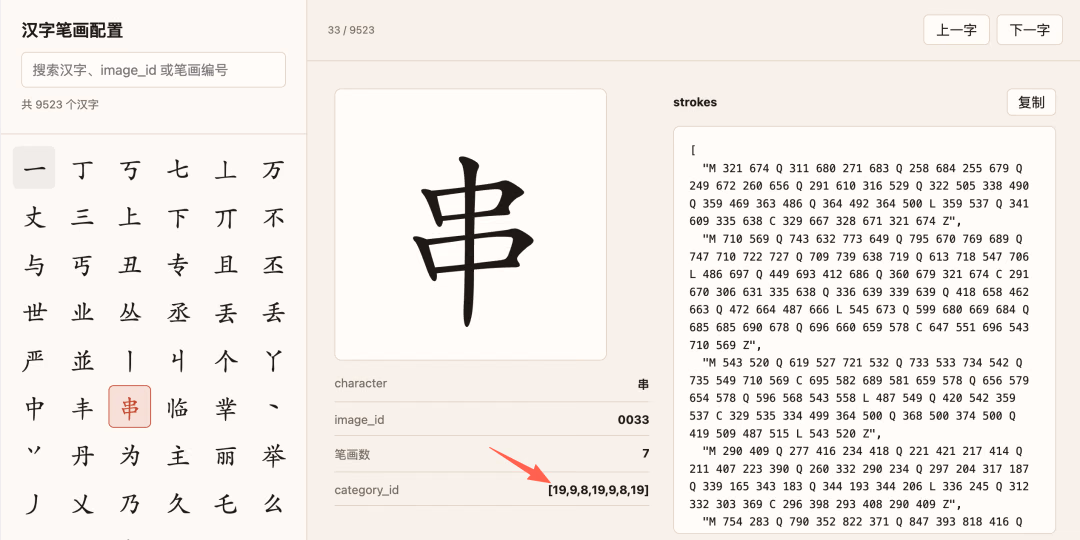Select character 主 in the grid
The width and height of the screenshot is (1080, 540).
[x=178, y=455]
